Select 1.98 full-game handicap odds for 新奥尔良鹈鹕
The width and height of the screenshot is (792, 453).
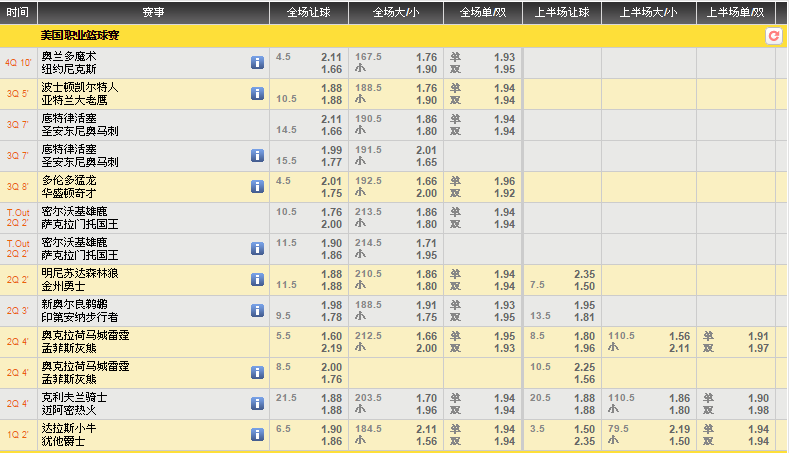pyautogui.click(x=331, y=305)
